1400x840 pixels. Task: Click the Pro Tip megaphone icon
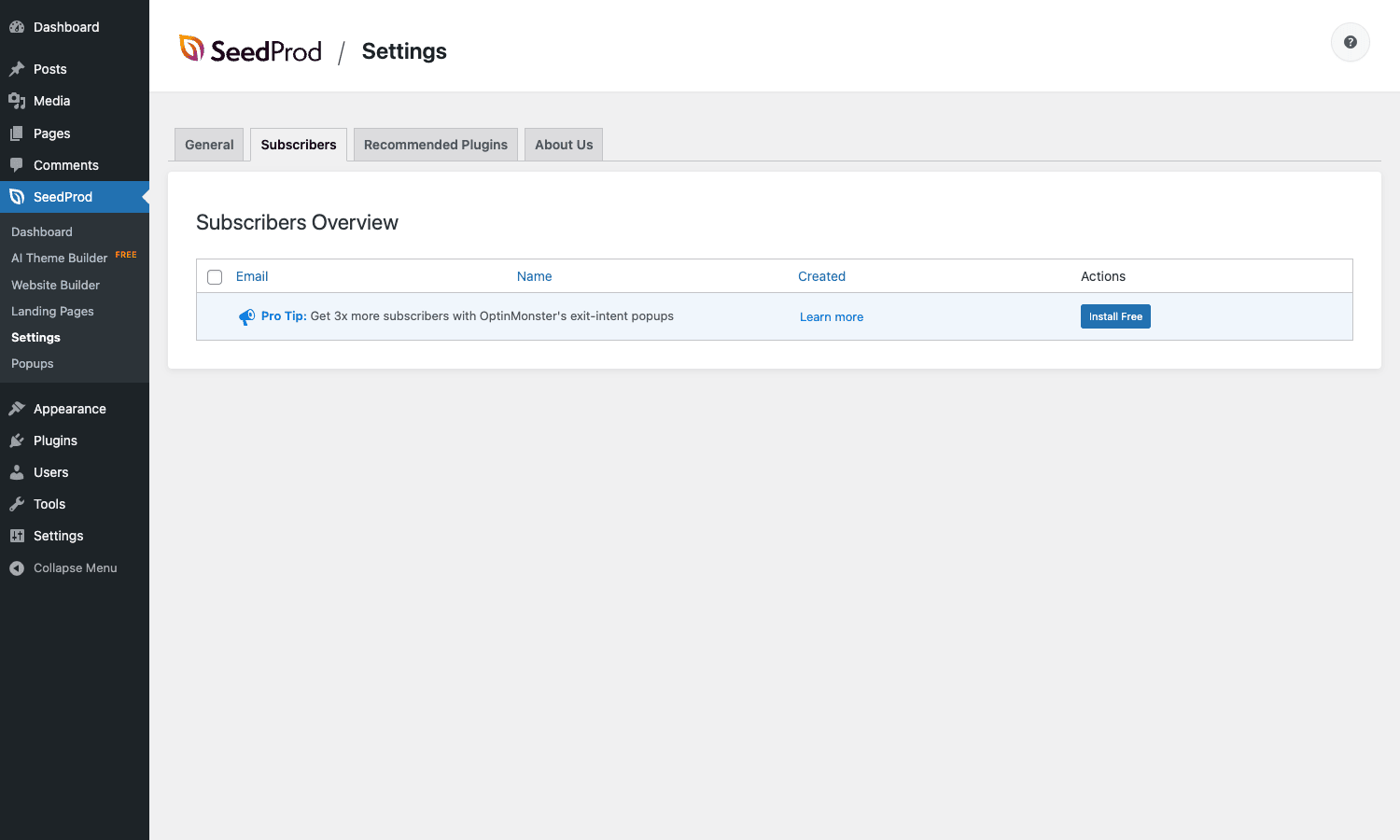pyautogui.click(x=246, y=317)
